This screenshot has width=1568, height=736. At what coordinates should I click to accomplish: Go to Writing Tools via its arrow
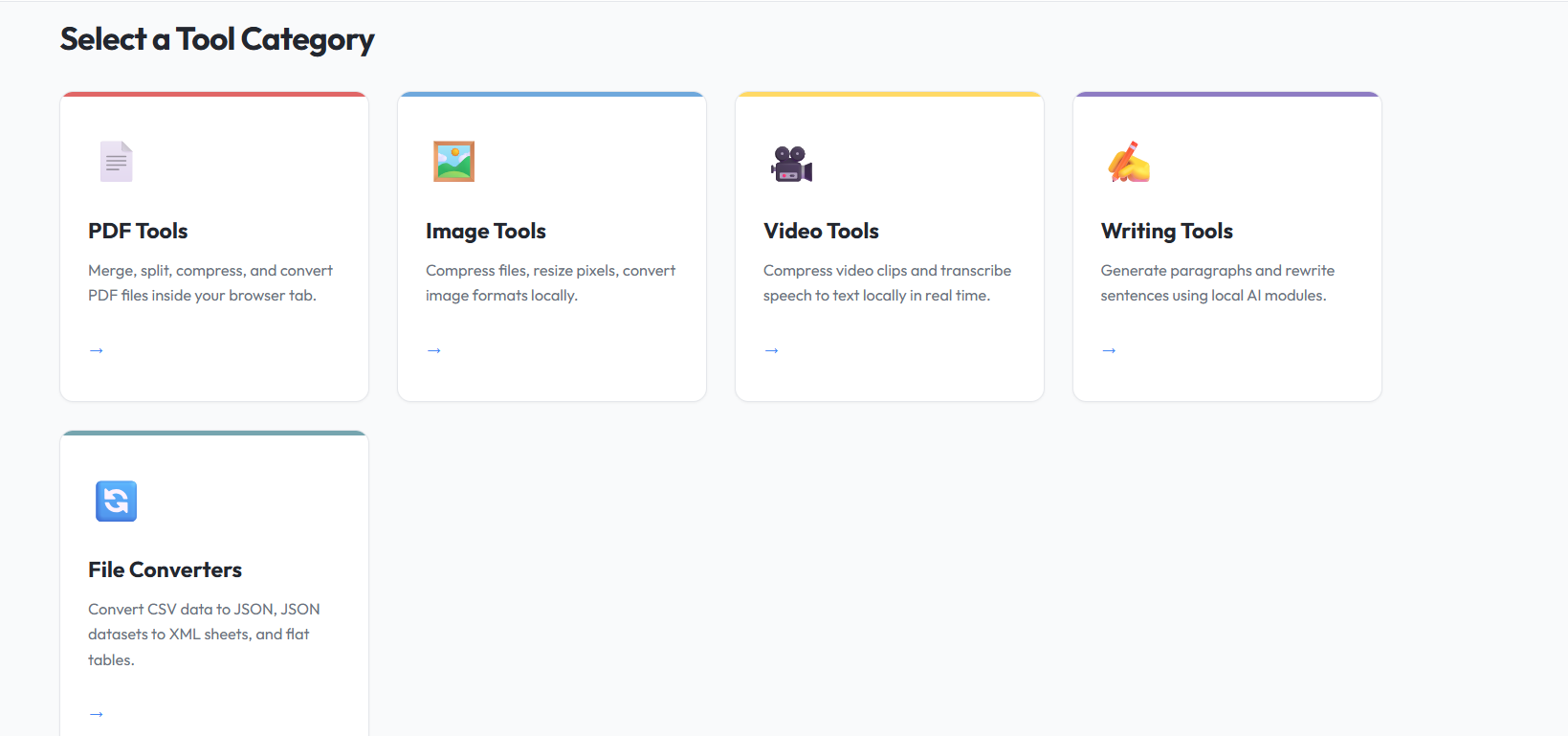click(x=1110, y=350)
